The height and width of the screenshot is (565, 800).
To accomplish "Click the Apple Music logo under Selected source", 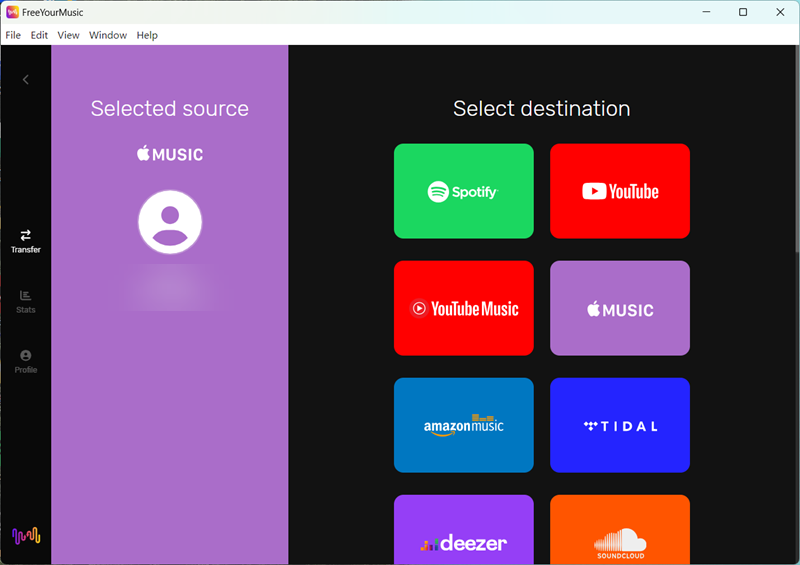I will point(170,154).
